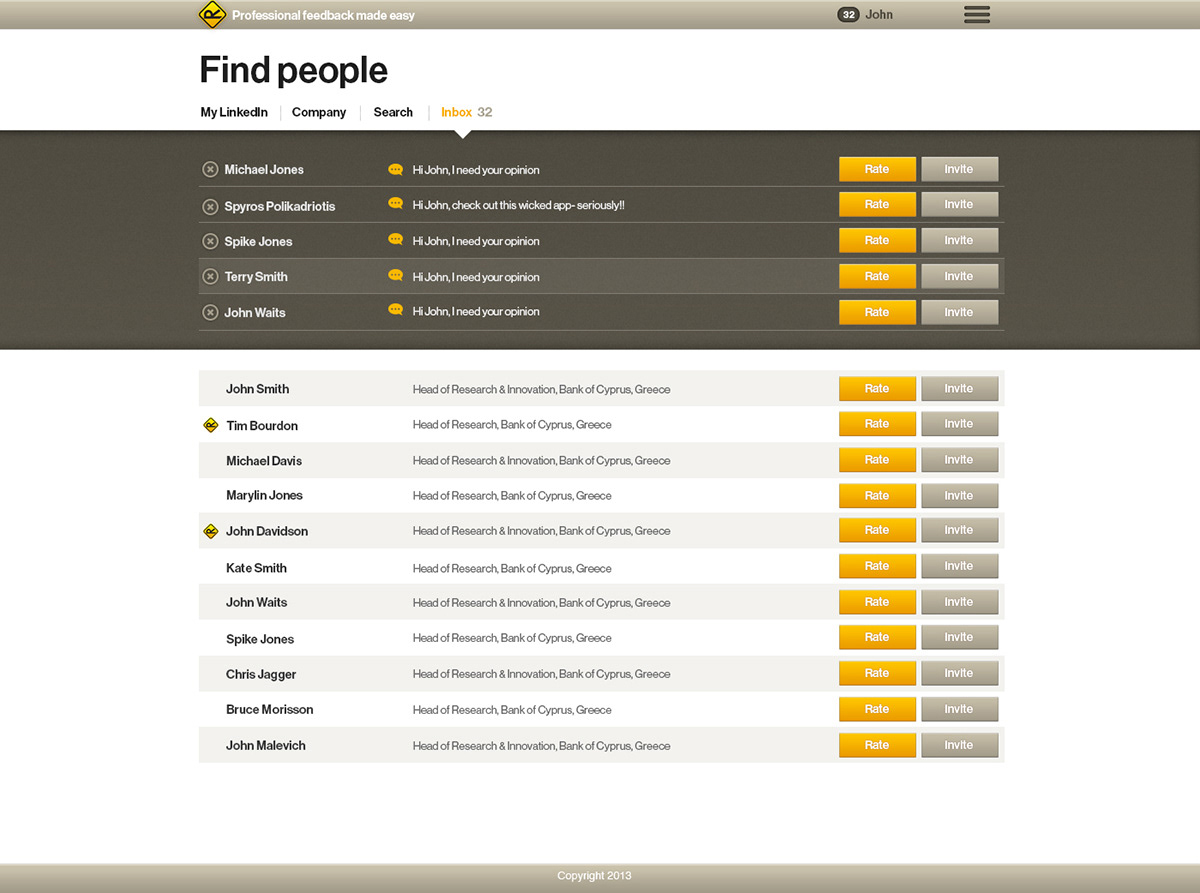Viewport: 1200px width, 893px height.
Task: Rate Michael Davis
Action: tap(877, 460)
